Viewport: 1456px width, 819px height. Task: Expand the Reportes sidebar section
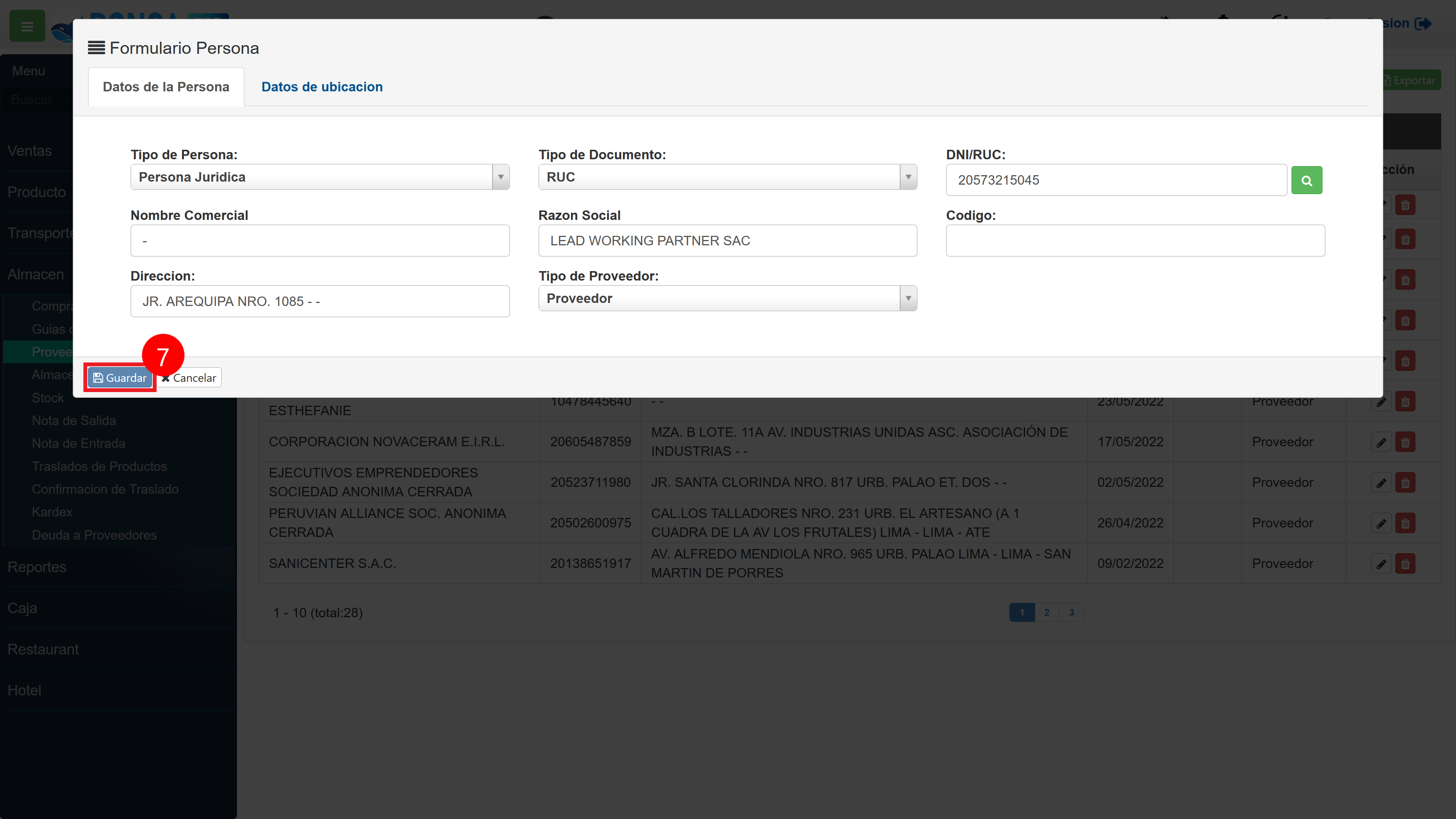tap(37, 567)
